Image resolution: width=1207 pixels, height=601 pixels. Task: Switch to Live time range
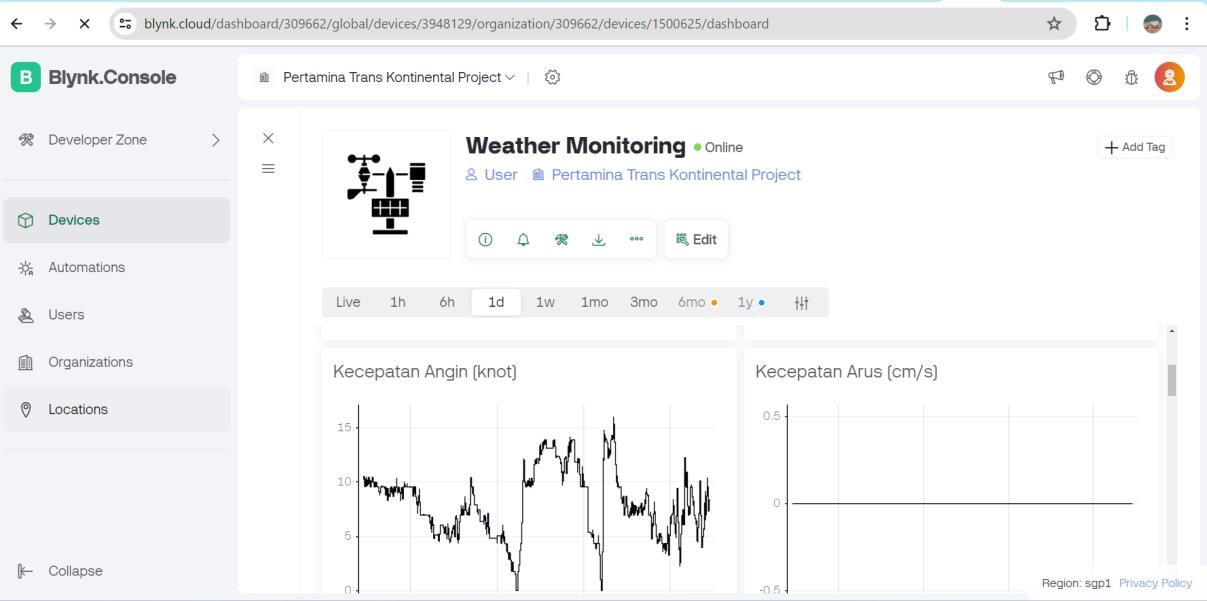[x=348, y=303]
